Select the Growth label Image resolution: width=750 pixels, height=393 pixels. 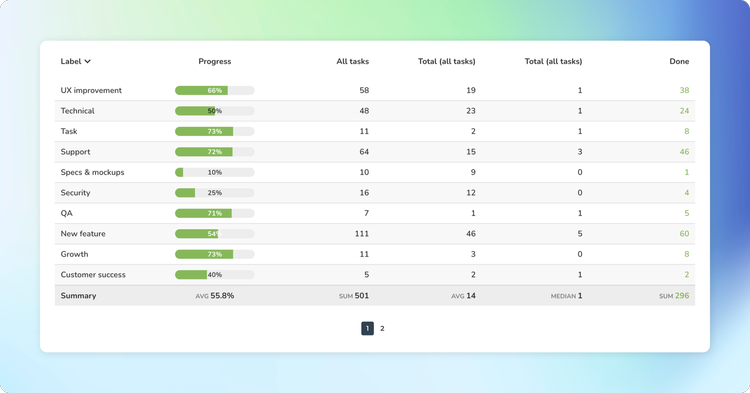(74, 254)
